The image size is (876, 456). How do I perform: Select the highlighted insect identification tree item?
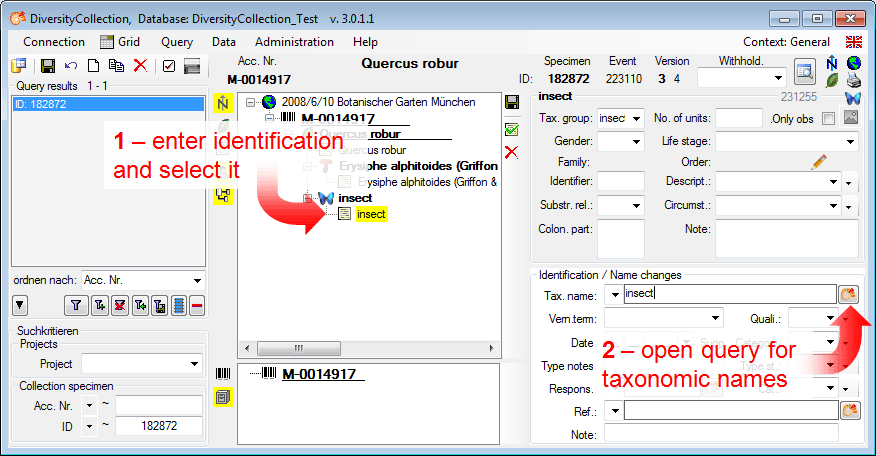click(370, 214)
